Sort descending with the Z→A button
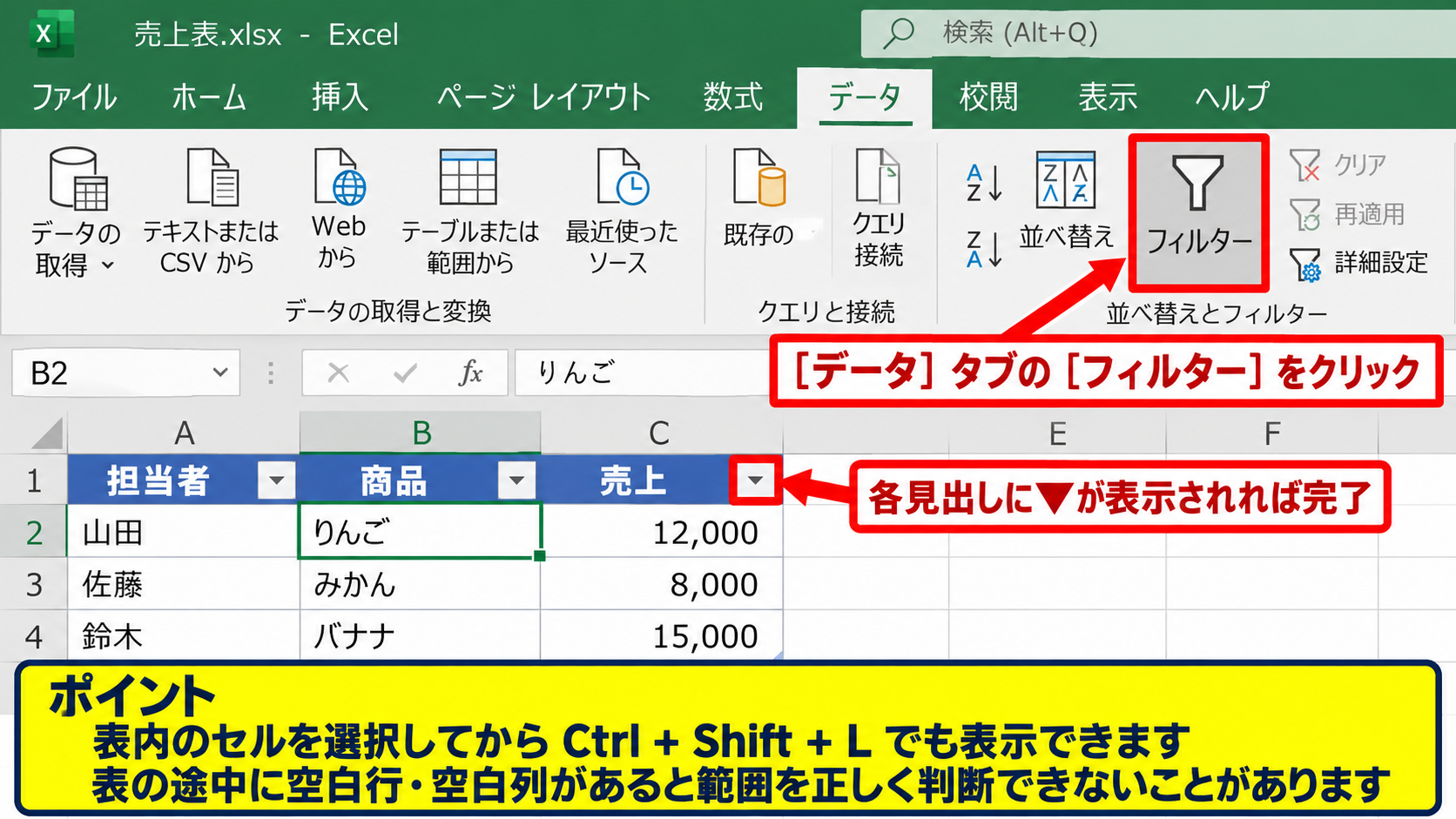Screen dimensions: 1456x819 [x=984, y=249]
